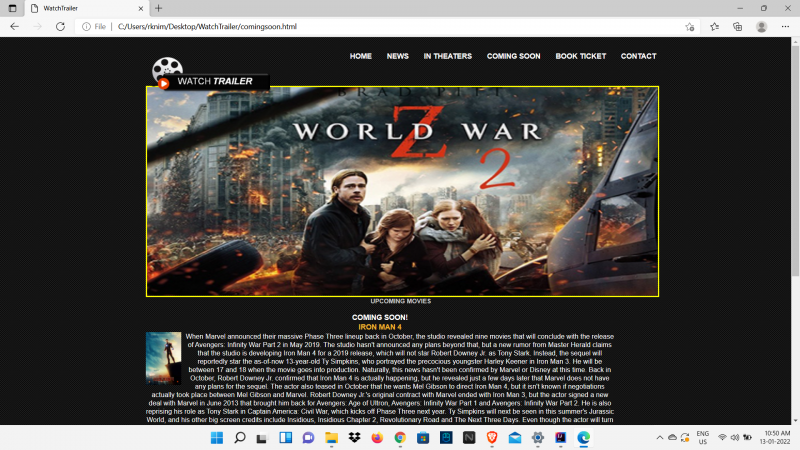Open Windows Search from the taskbar
This screenshot has width=800, height=450.
240,438
